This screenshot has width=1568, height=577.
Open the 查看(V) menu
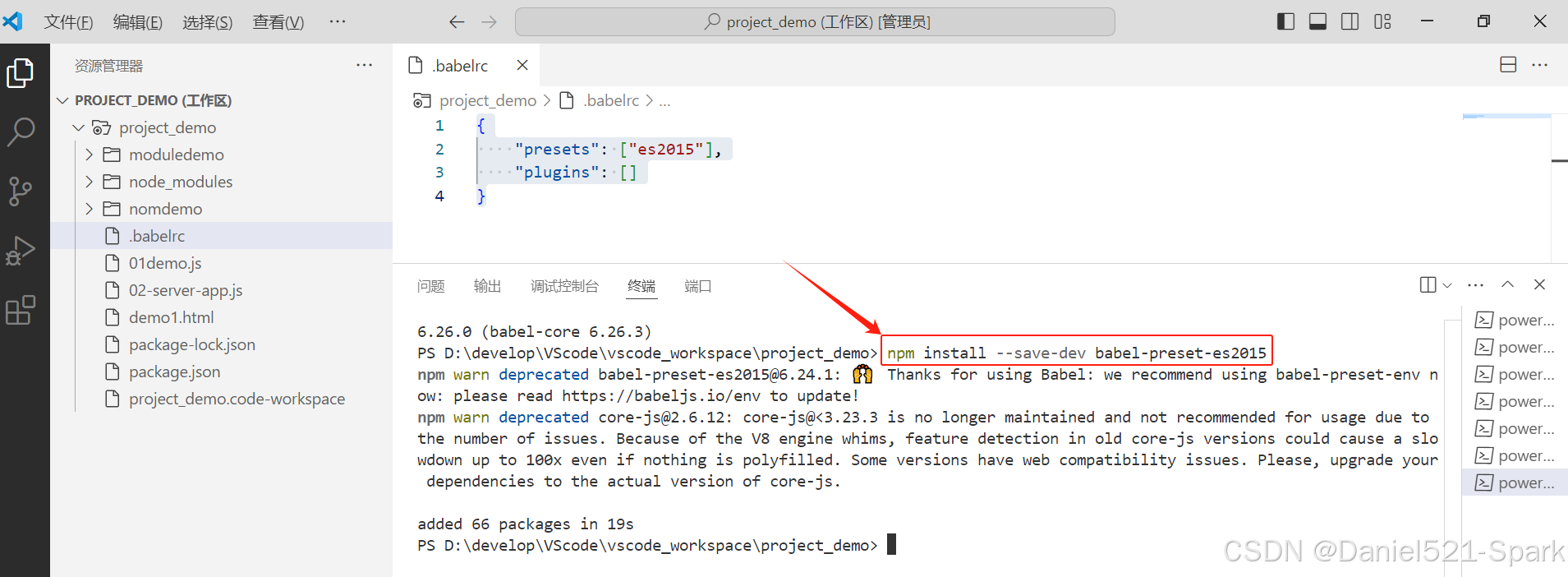(278, 22)
